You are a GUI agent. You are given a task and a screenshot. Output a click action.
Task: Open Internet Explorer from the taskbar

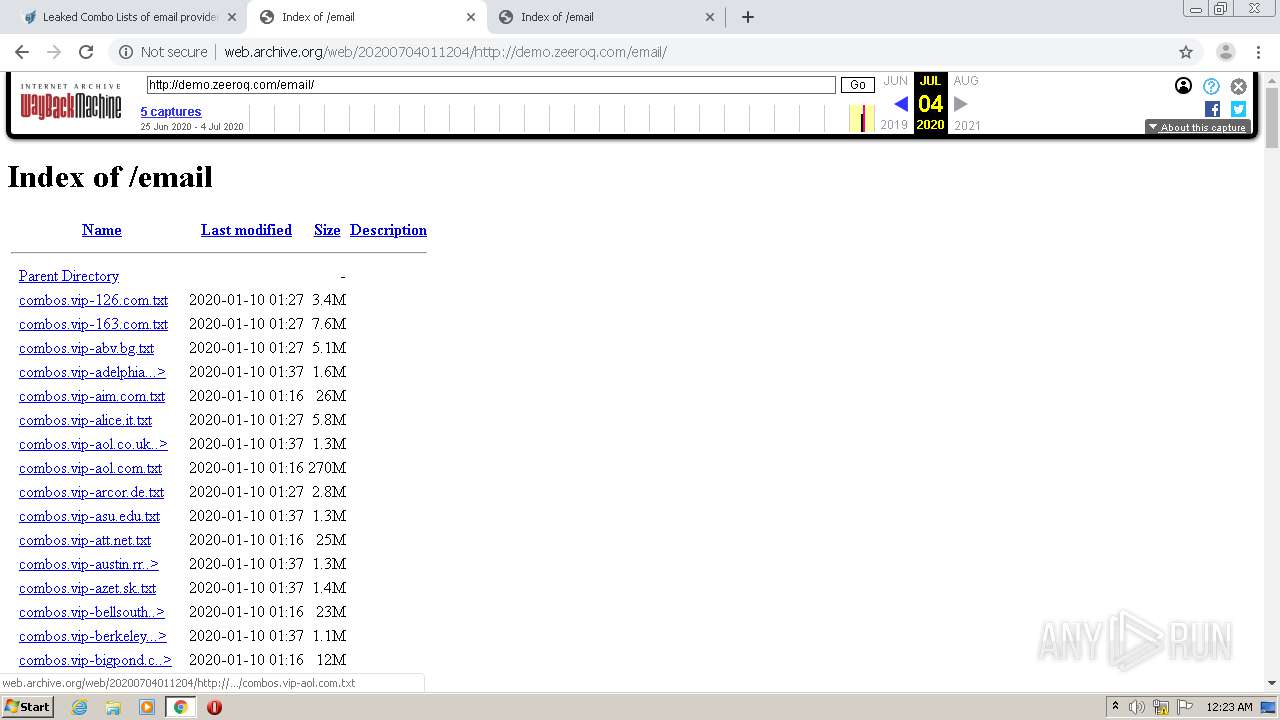pyautogui.click(x=79, y=707)
